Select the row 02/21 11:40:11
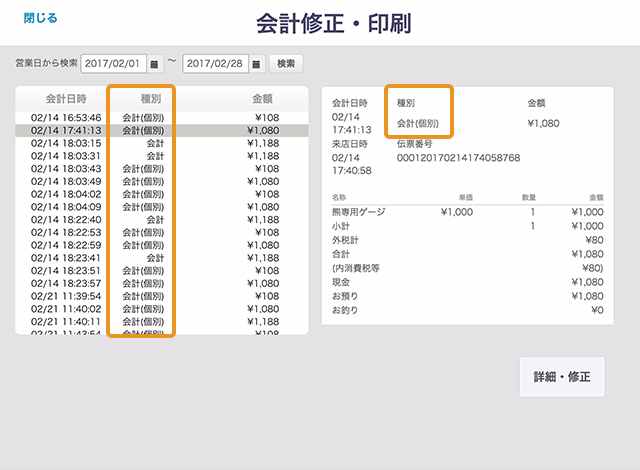 [x=162, y=321]
